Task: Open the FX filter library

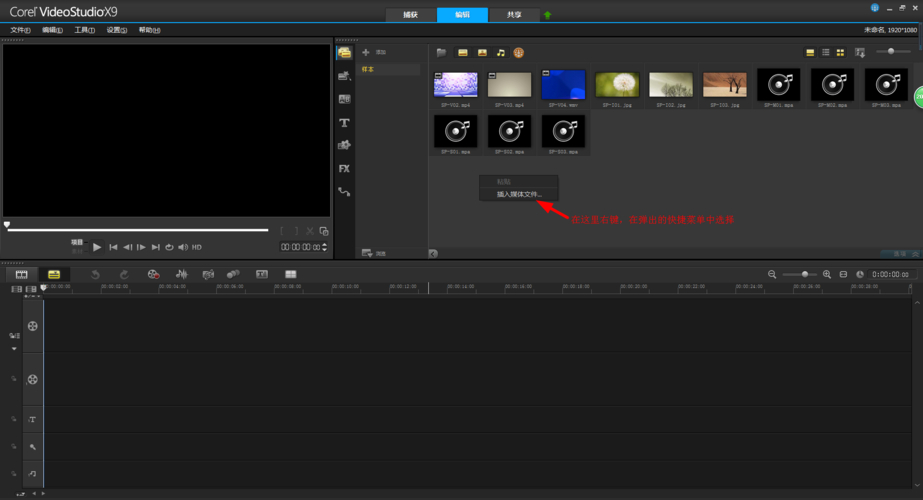Action: (344, 168)
